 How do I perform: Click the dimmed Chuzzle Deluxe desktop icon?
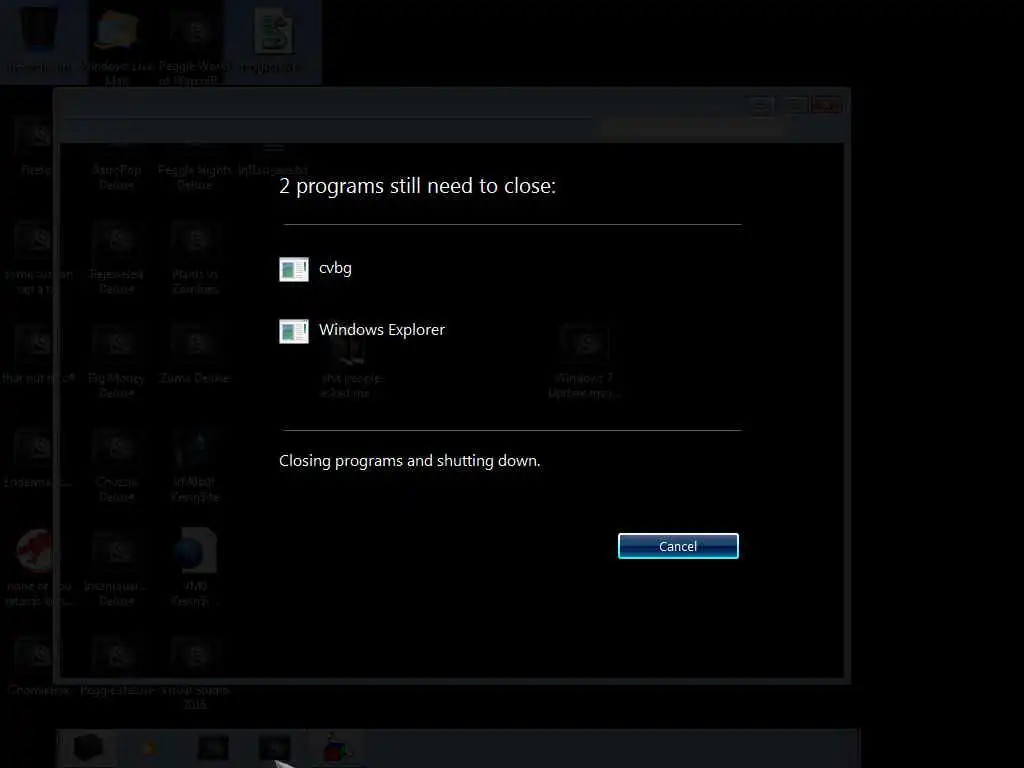coord(116,467)
